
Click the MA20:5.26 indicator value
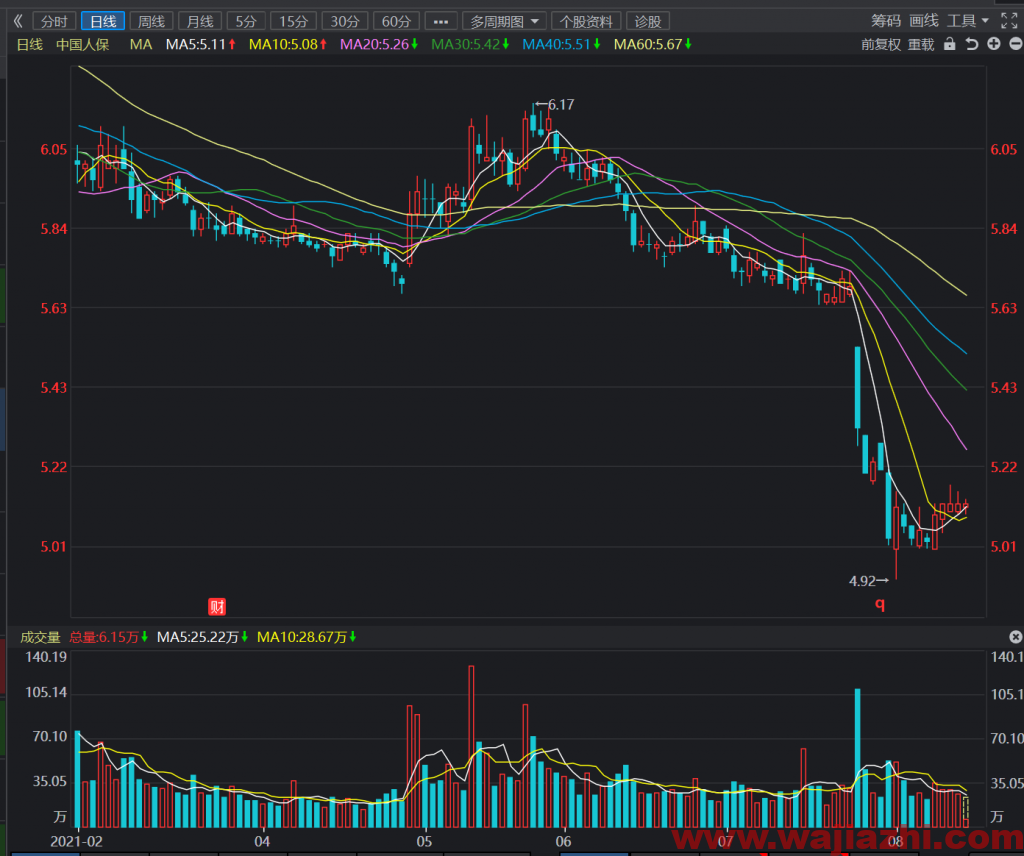click(379, 44)
